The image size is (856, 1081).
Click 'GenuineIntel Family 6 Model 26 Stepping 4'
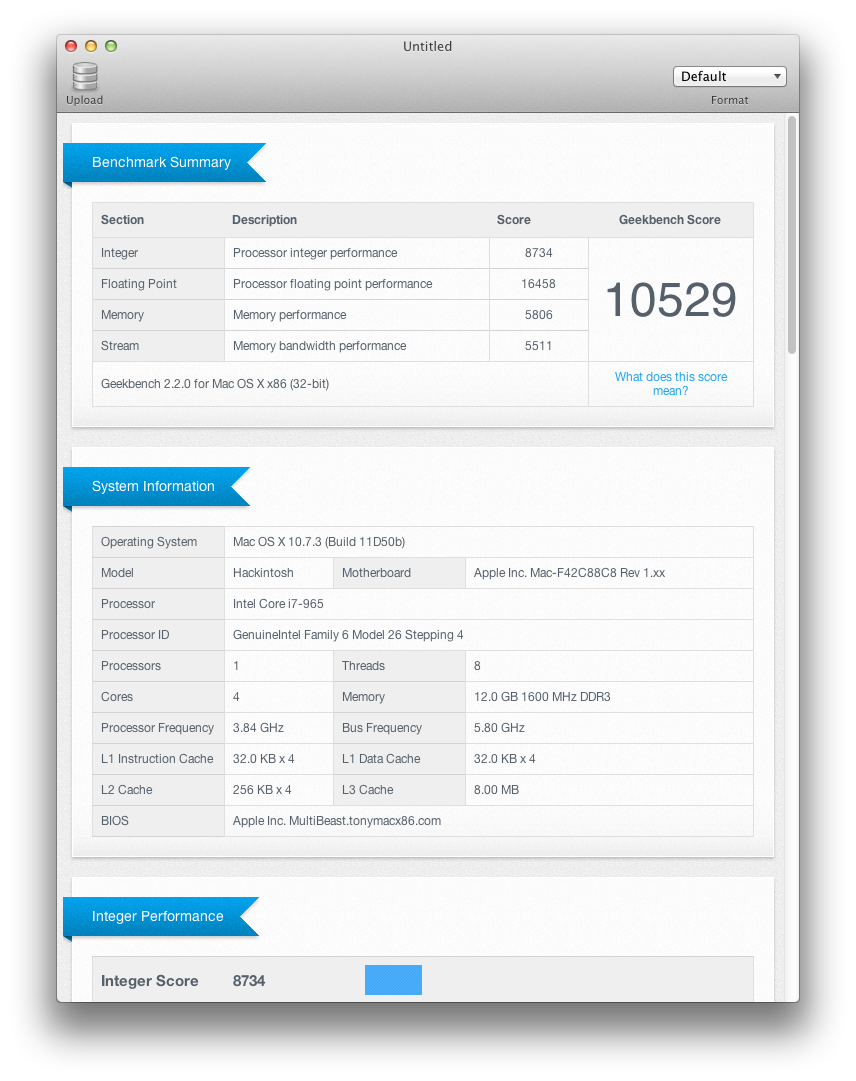(348, 635)
